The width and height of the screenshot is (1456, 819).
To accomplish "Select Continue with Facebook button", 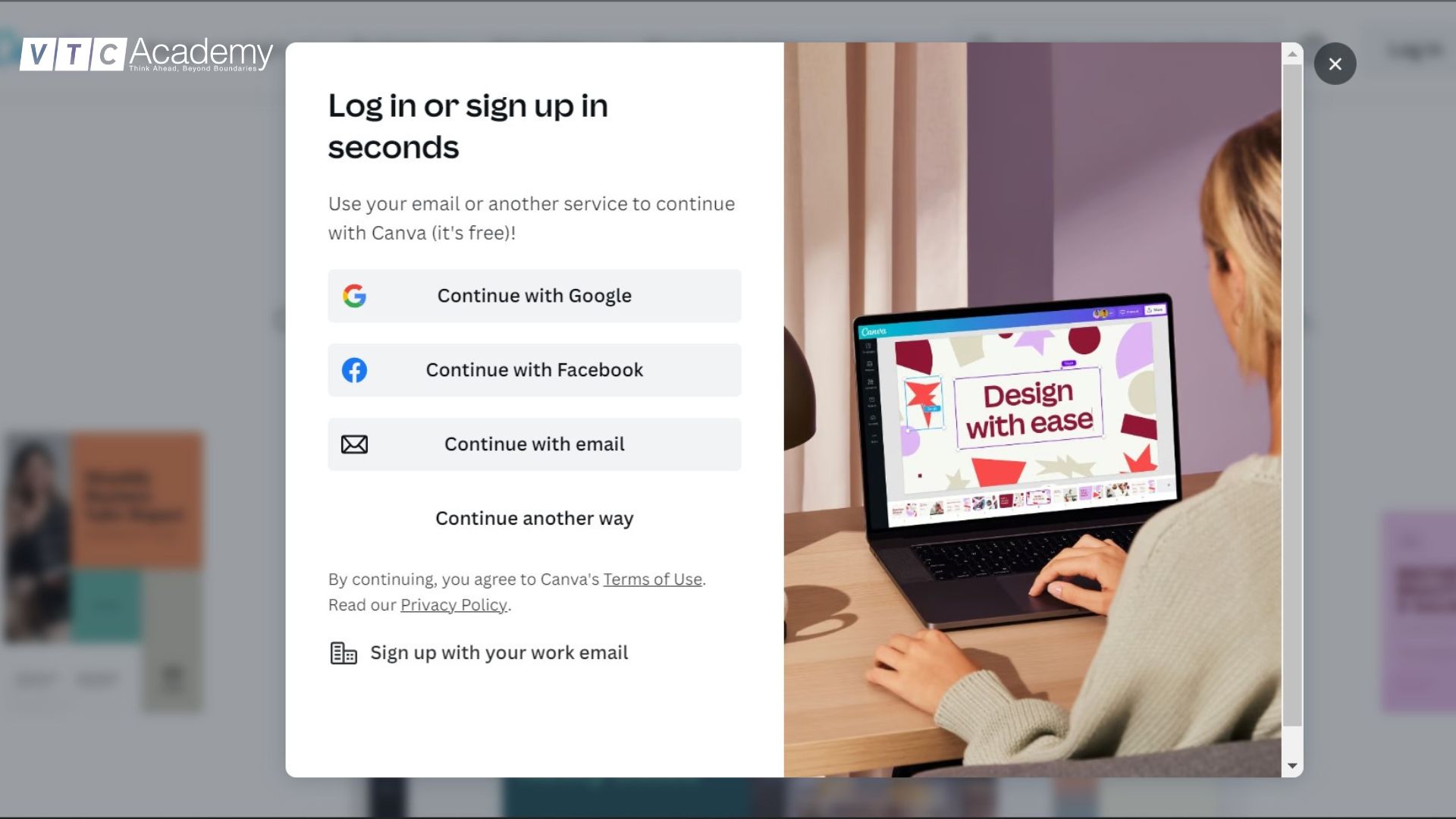I will click(x=534, y=370).
